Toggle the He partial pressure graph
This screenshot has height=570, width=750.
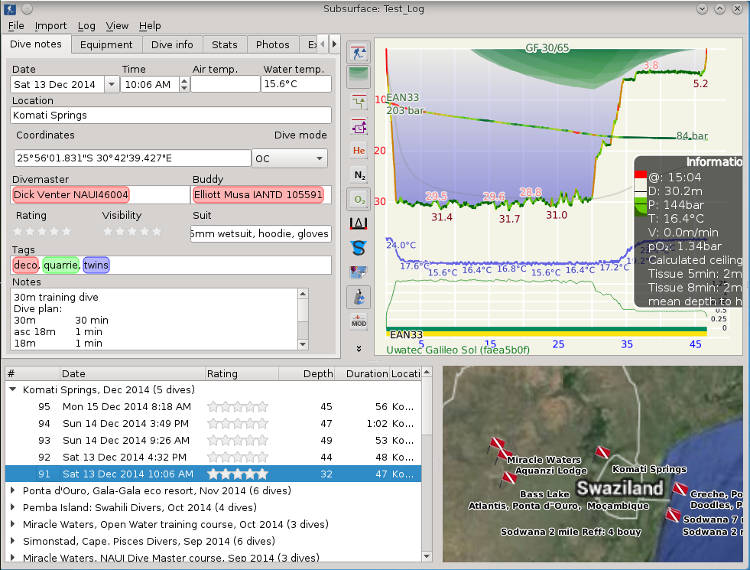pos(358,150)
